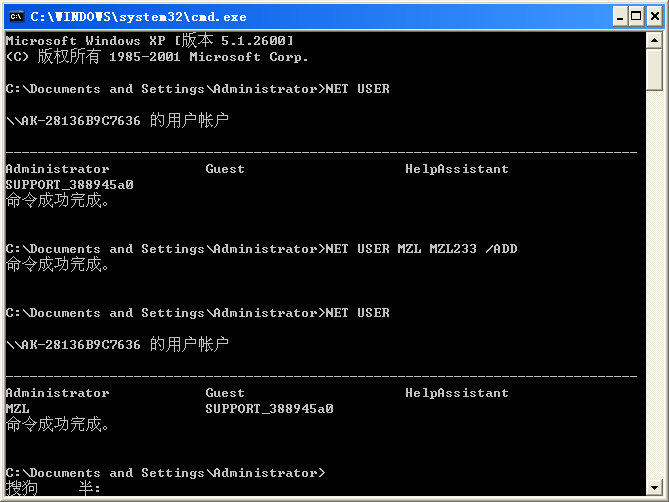This screenshot has width=669, height=502.
Task: Click SUPPORT_388945a0 listed beside MZL
Action: (269, 409)
